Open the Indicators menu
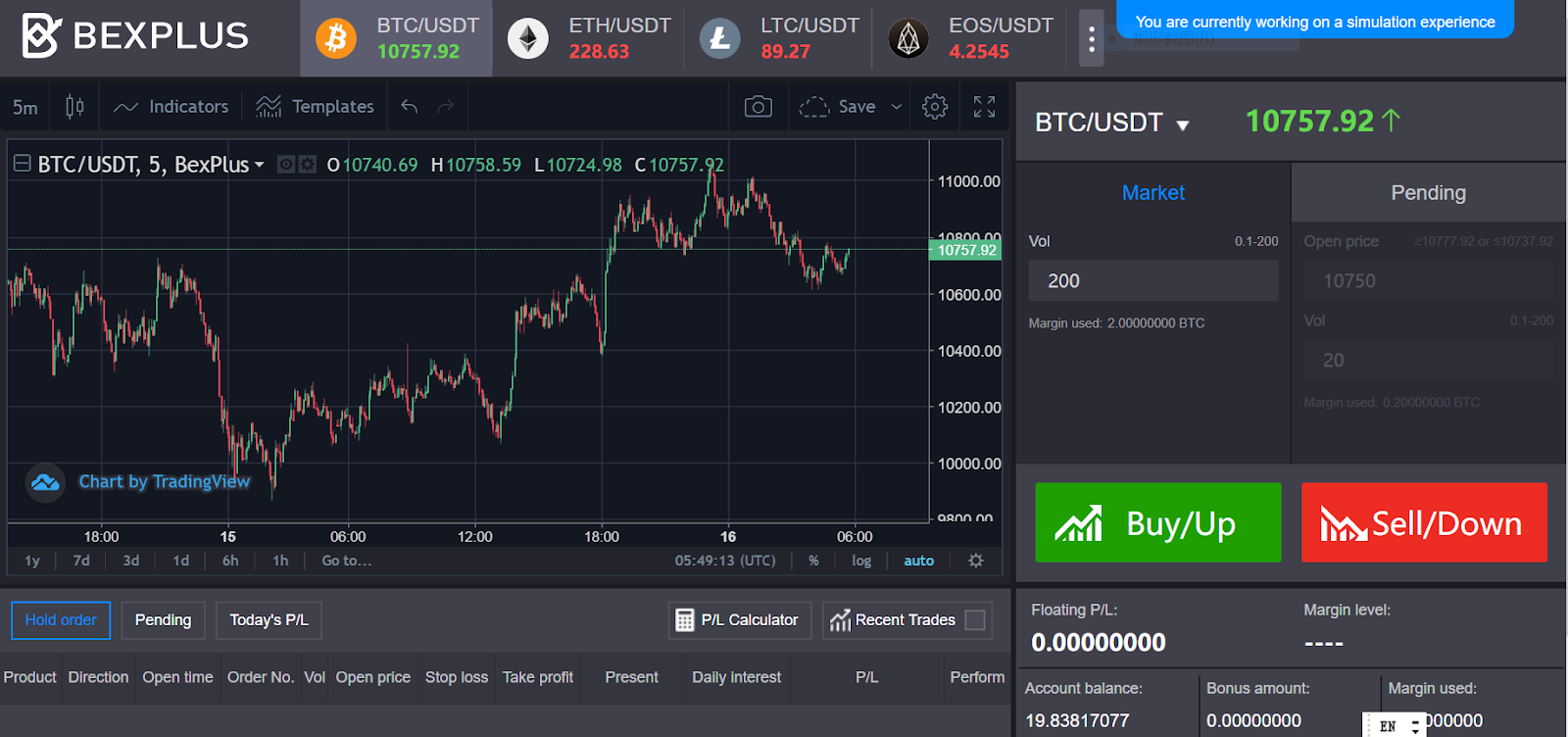Image resolution: width=1568 pixels, height=737 pixels. [171, 106]
